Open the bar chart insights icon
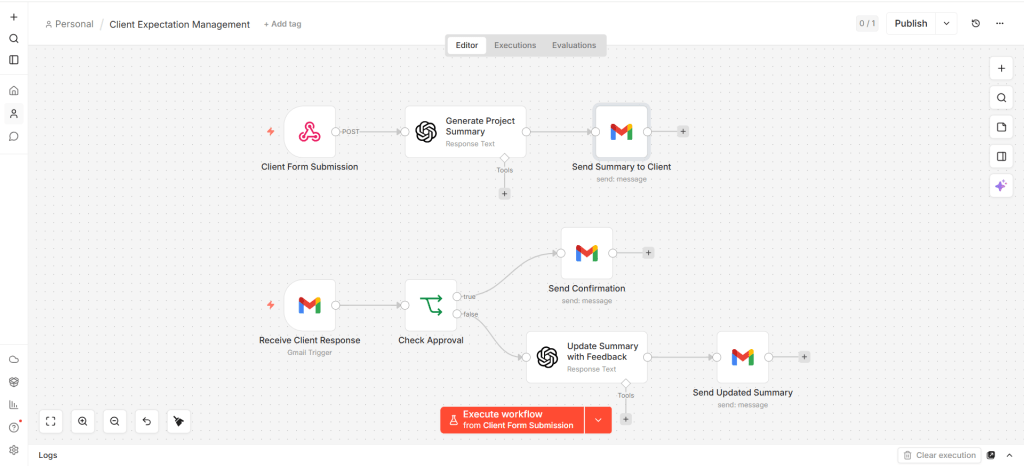The height and width of the screenshot is (466, 1024). [x=14, y=405]
